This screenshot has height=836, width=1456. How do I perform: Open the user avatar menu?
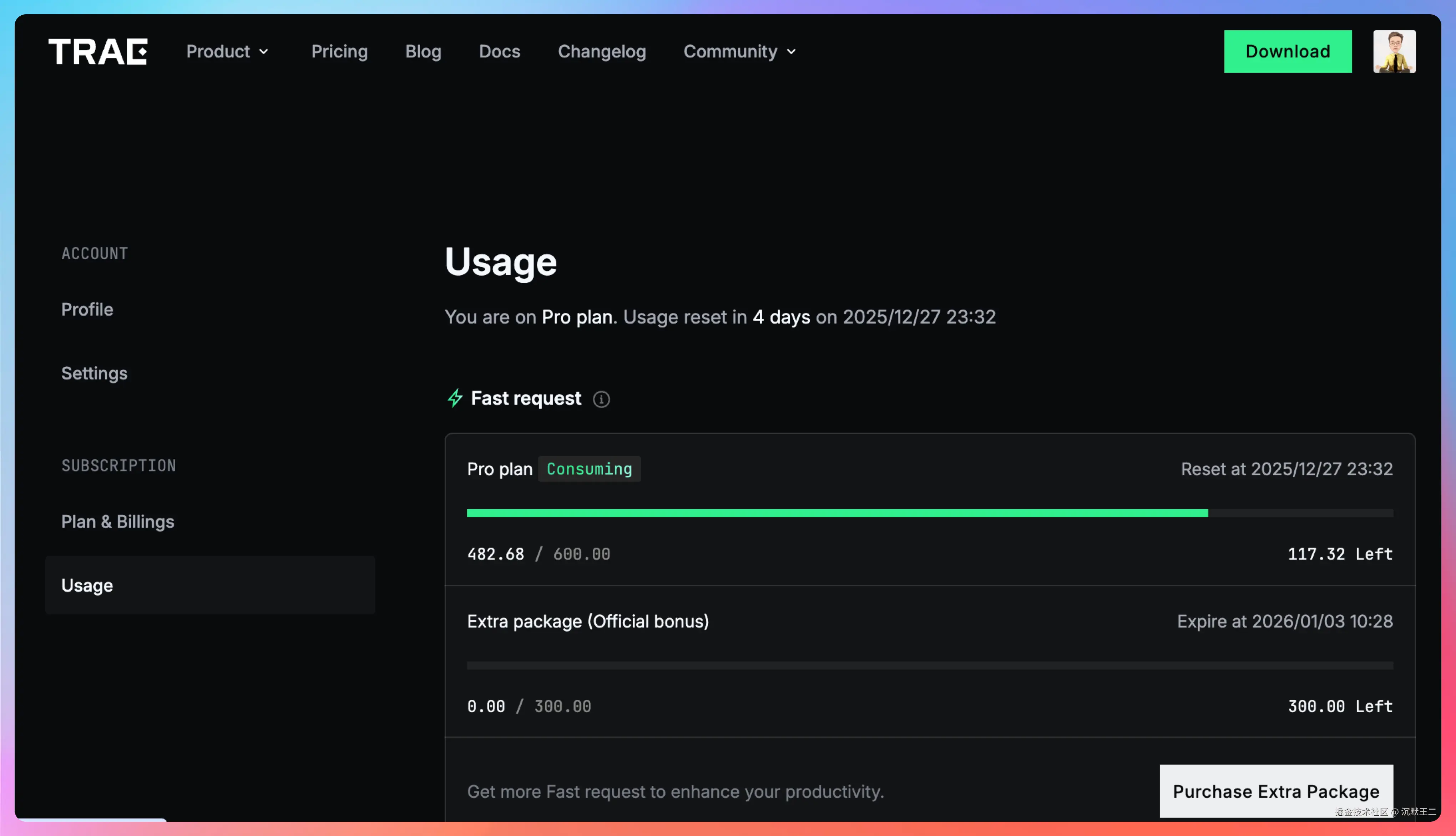click(x=1394, y=52)
